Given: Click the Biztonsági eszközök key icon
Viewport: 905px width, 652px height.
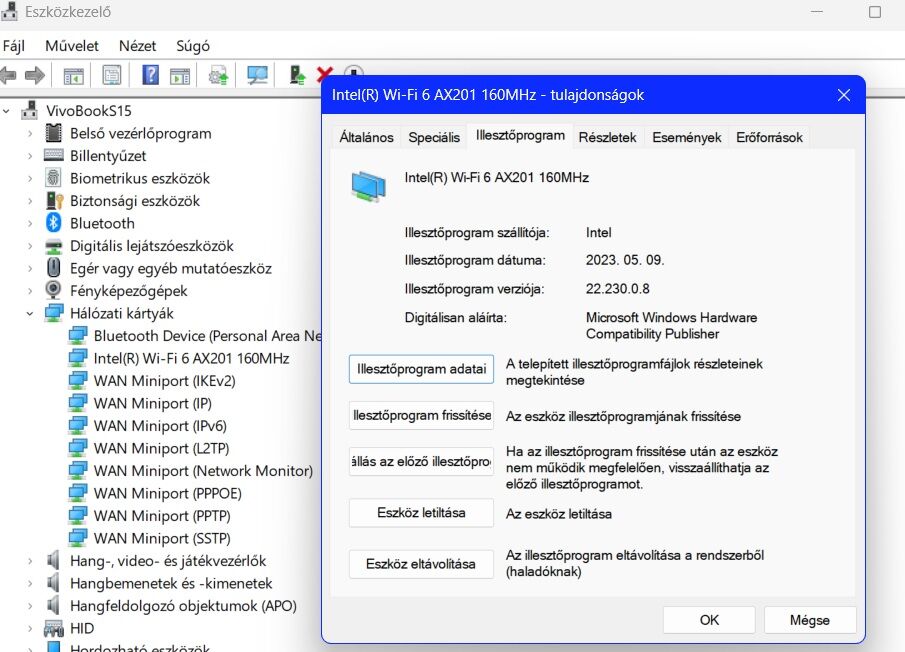Looking at the screenshot, I should (x=54, y=200).
